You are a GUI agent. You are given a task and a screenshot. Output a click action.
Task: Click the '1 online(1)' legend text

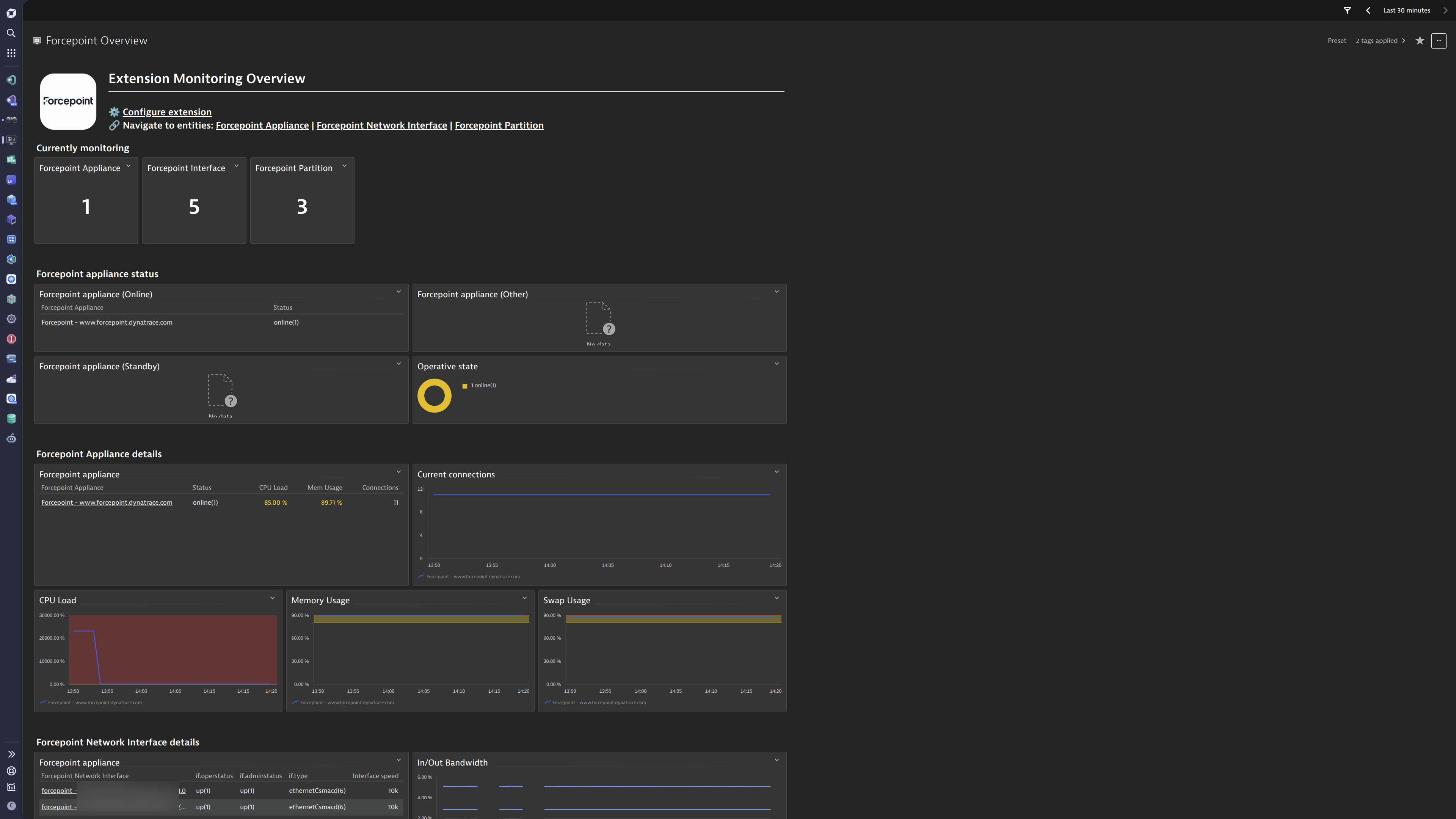(483, 386)
